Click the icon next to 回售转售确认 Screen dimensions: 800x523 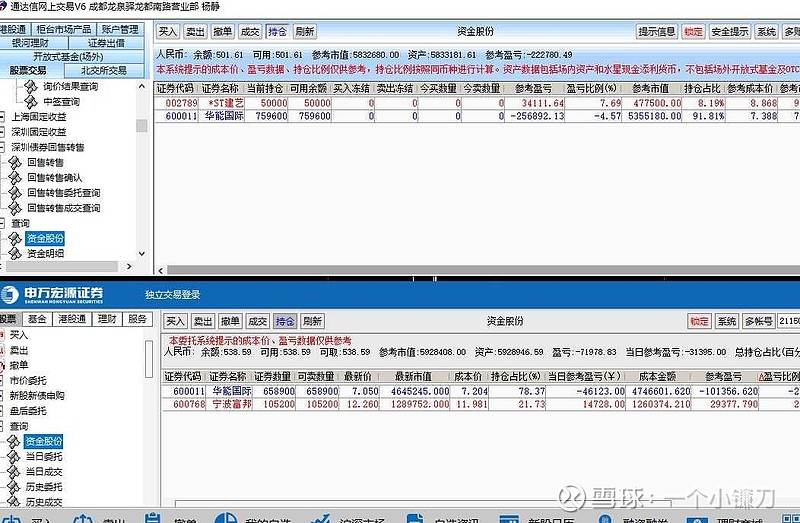[x=15, y=178]
